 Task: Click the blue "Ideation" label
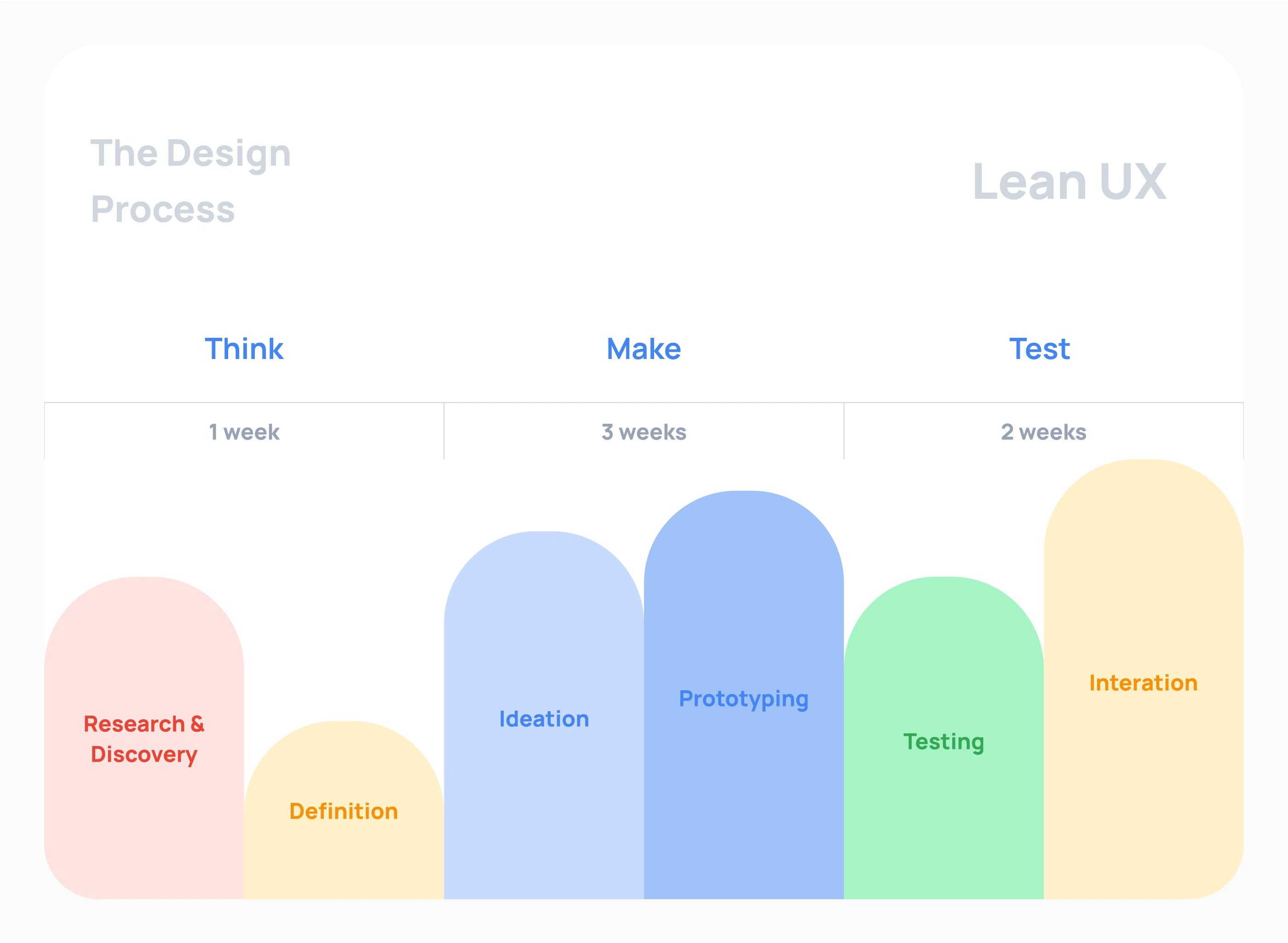click(x=544, y=719)
